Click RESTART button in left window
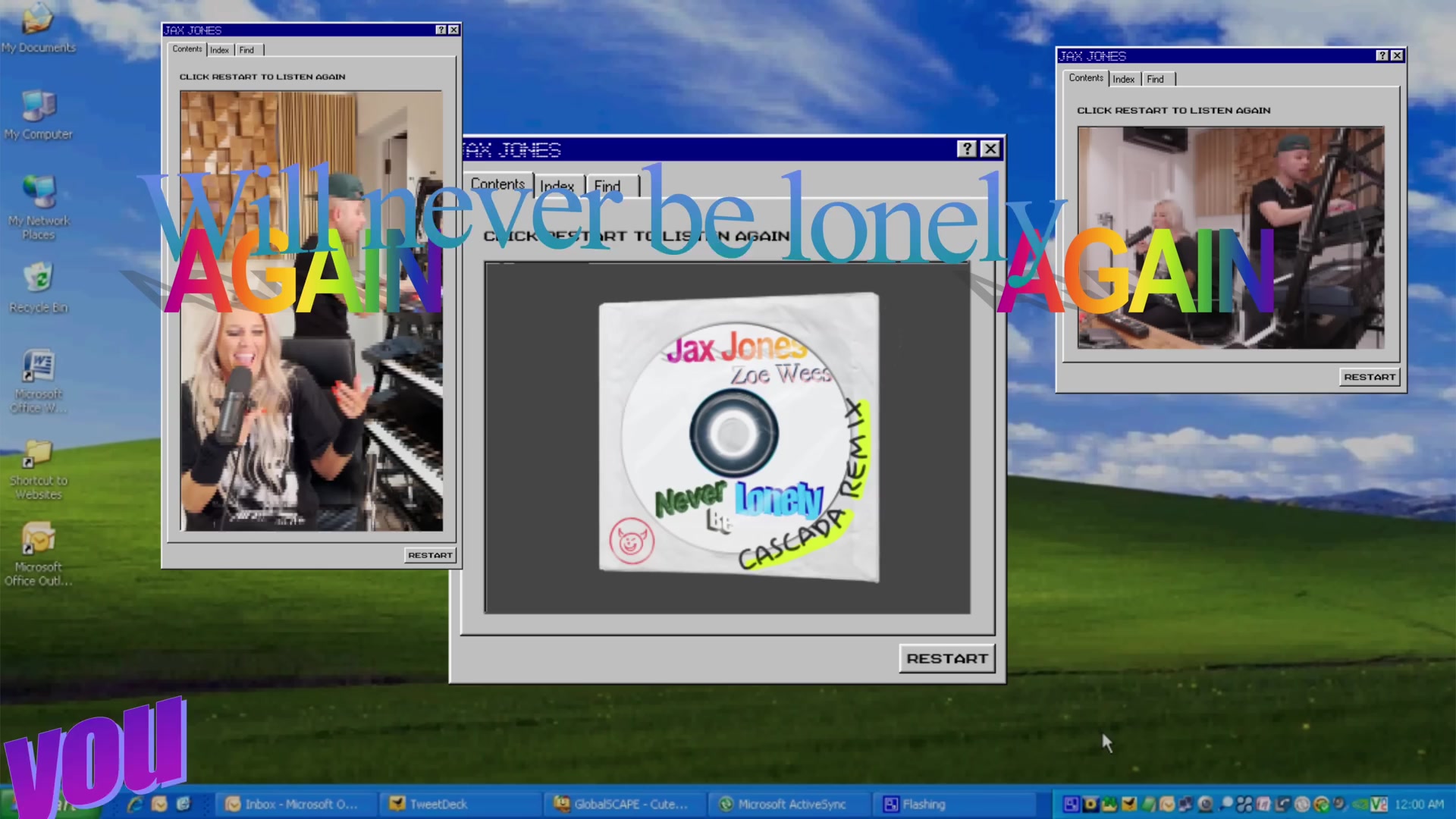The image size is (1456, 819). click(x=430, y=555)
